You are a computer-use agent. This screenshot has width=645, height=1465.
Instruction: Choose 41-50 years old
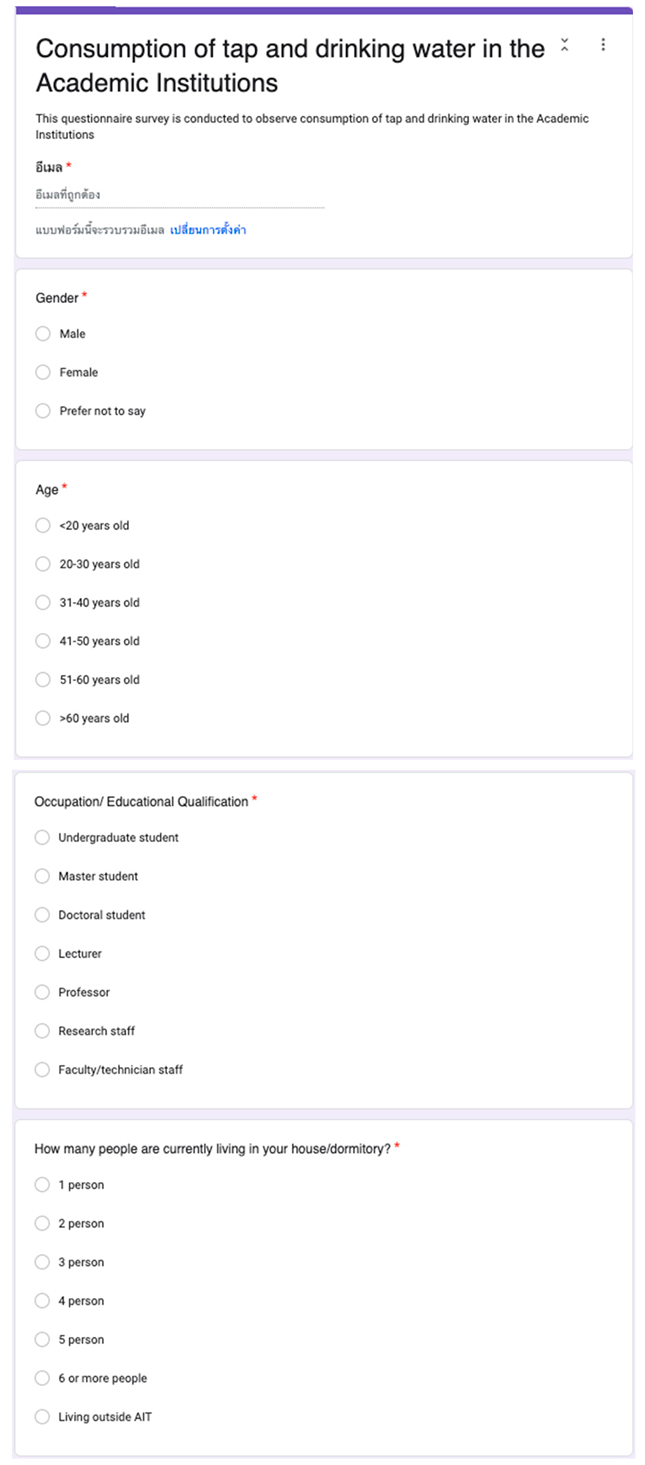coord(43,641)
